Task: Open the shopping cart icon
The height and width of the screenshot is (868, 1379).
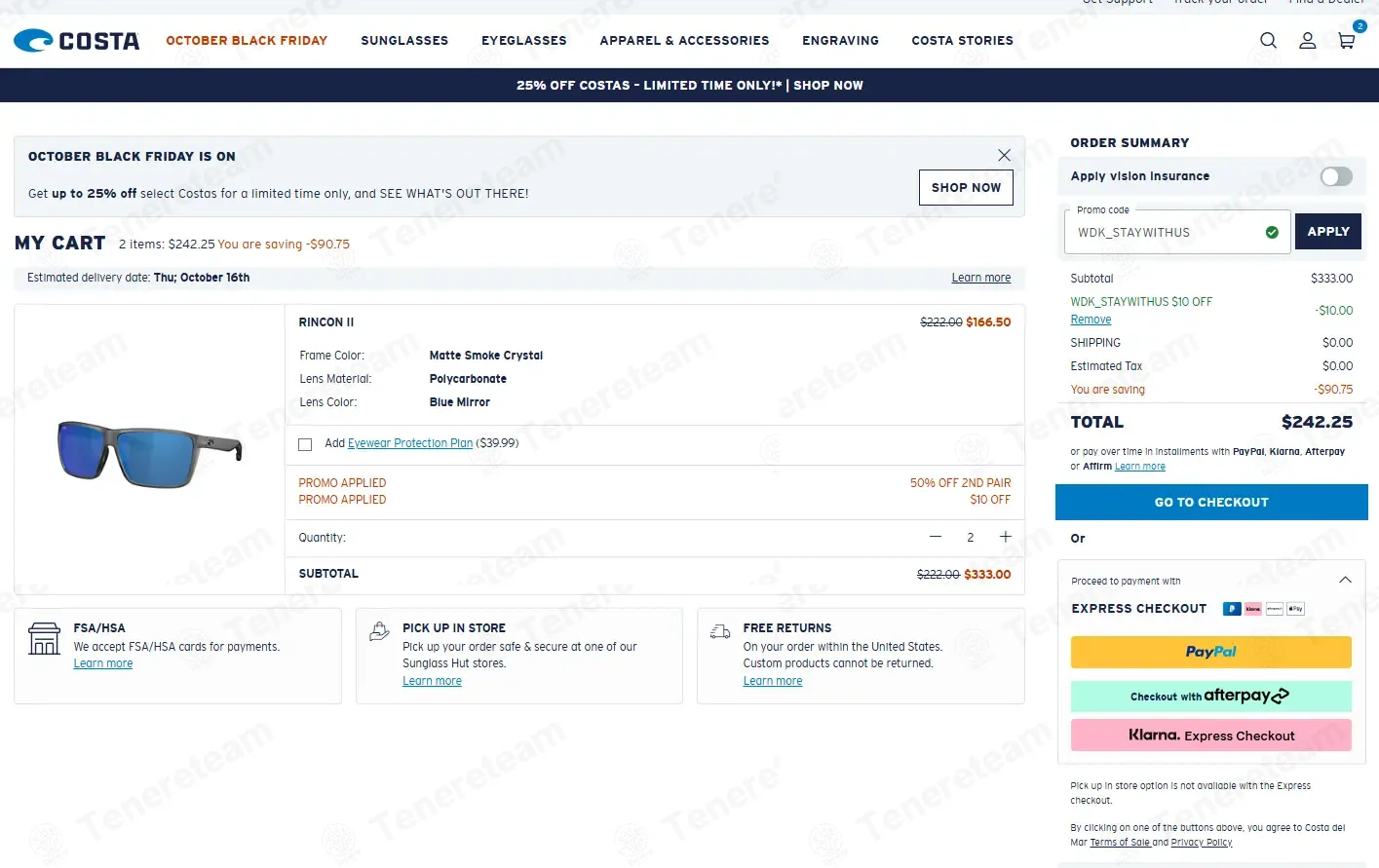Action: [x=1347, y=41]
